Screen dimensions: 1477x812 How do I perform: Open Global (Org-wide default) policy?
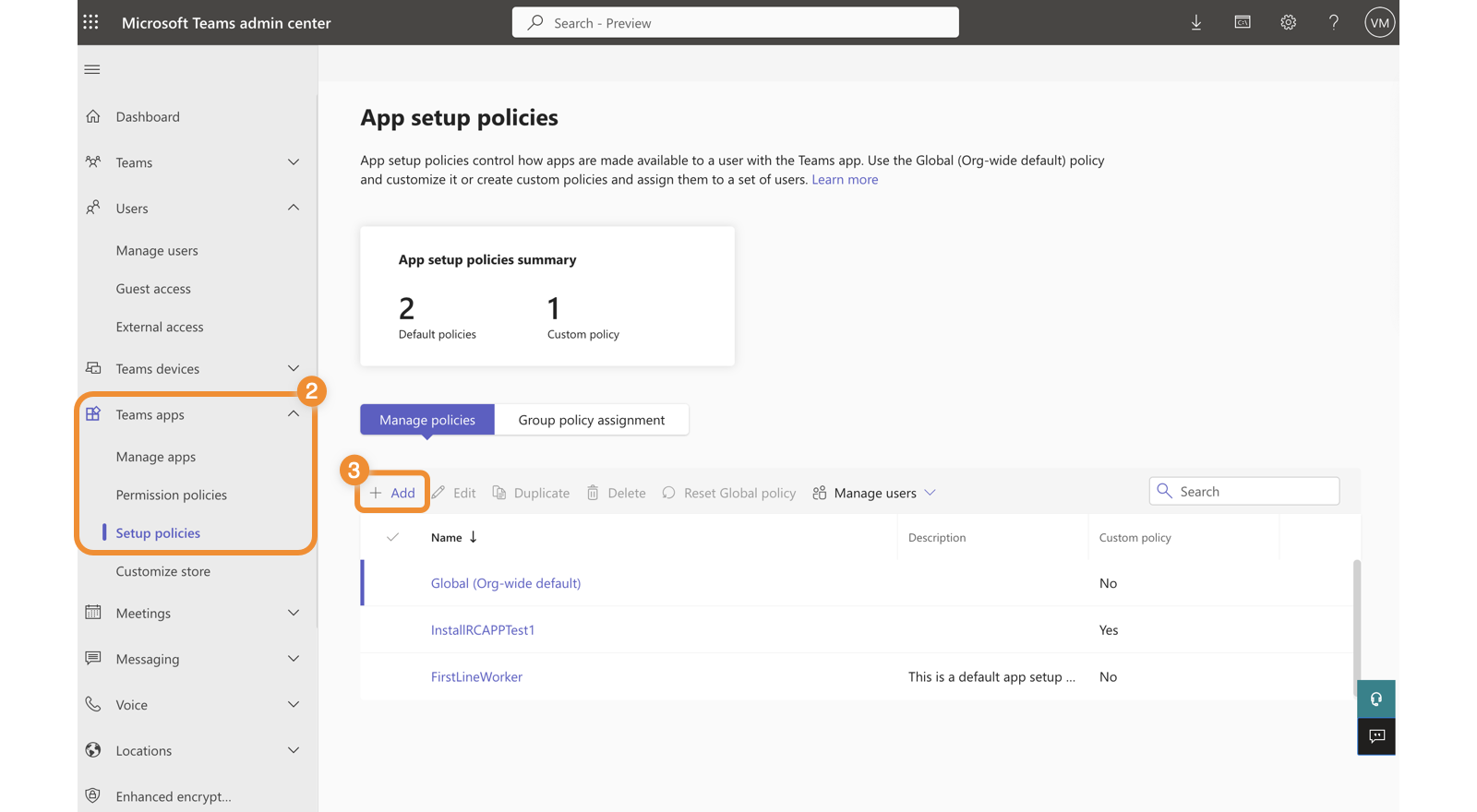506,583
